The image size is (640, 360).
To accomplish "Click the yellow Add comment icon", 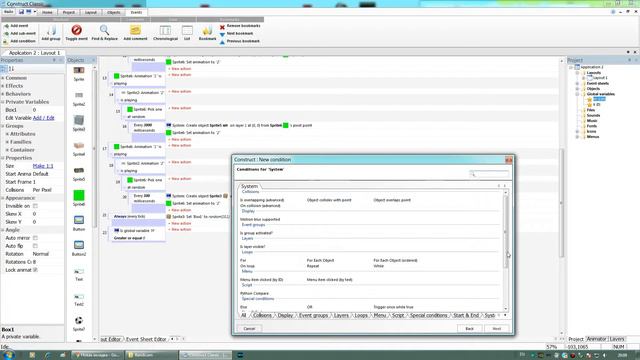I will pos(135,30).
